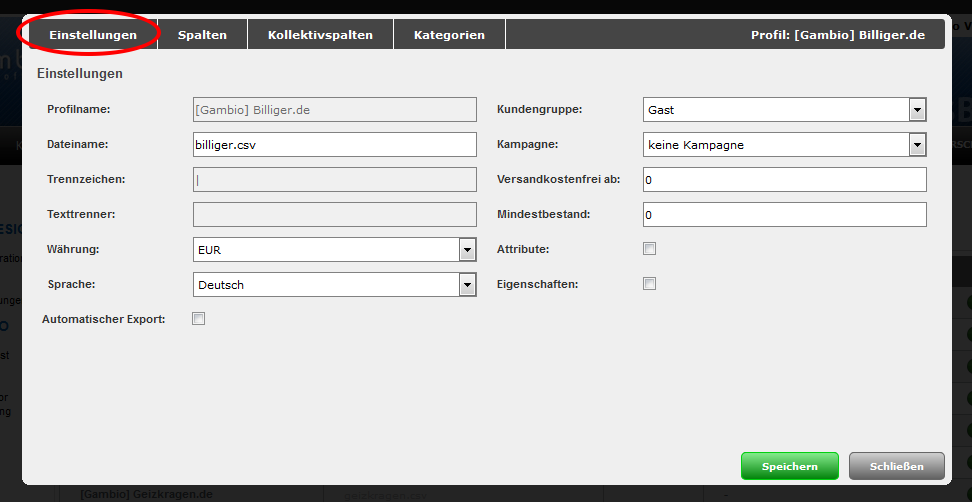
Task: Open the Kollektivspalten tab
Action: 320,35
